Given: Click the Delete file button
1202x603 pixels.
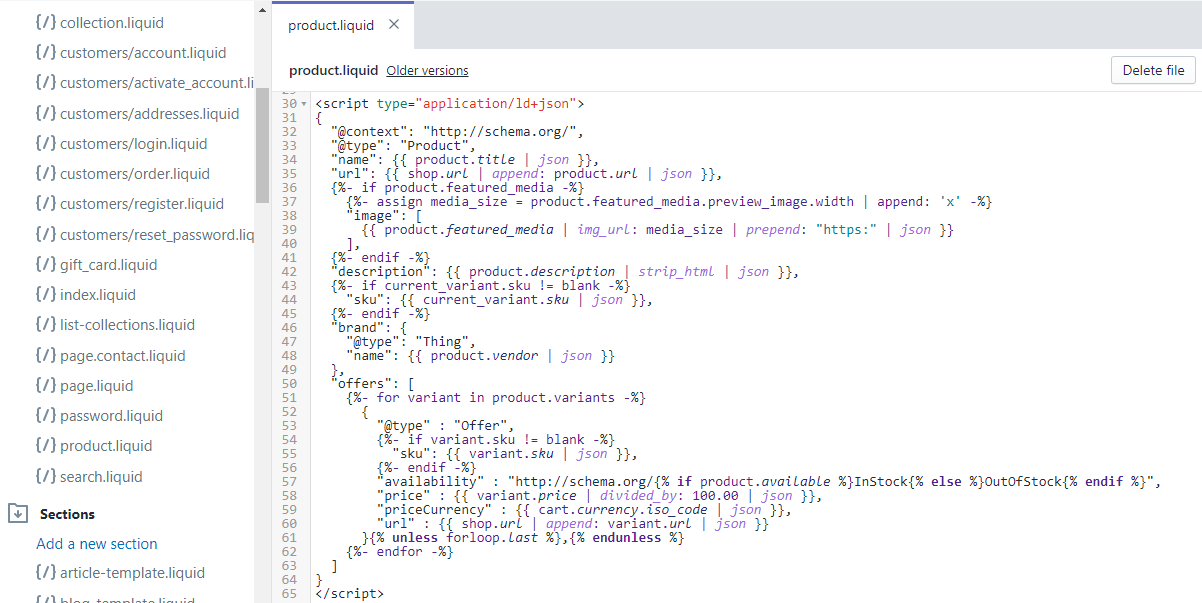Looking at the screenshot, I should 1152,70.
